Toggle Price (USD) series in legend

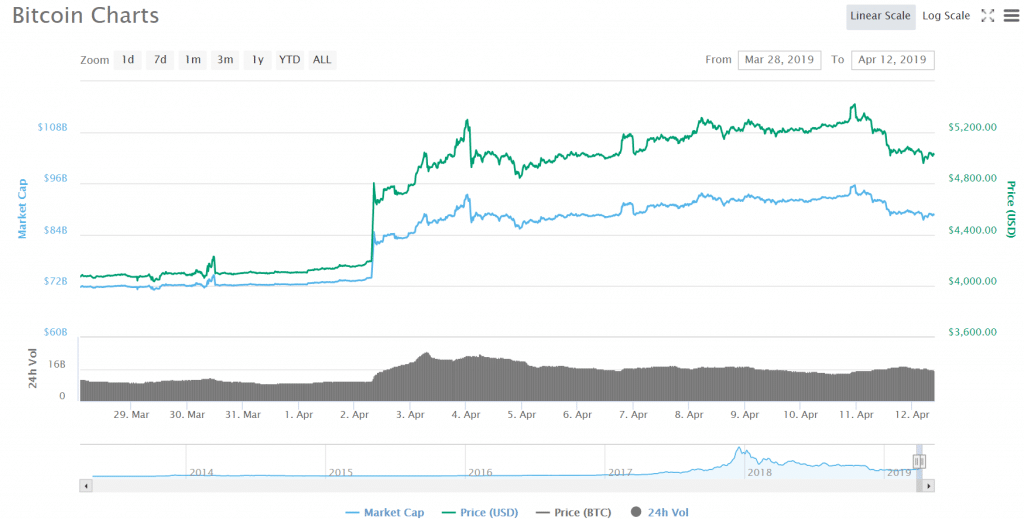[x=483, y=512]
